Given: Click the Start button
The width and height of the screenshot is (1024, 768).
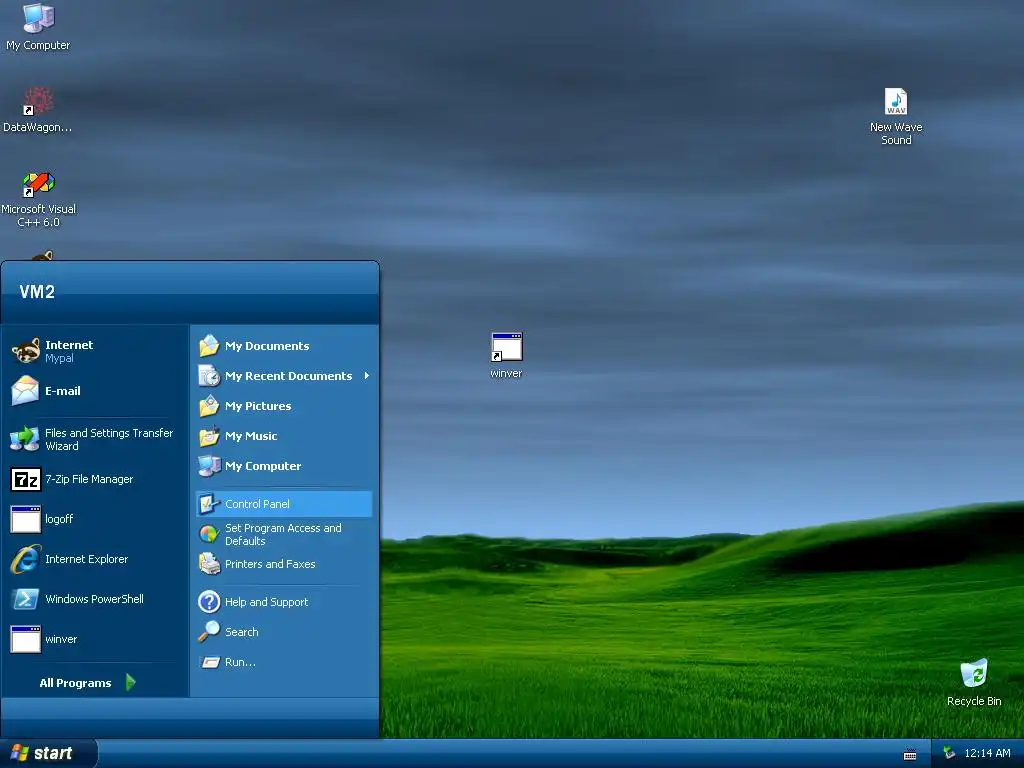Looking at the screenshot, I should (x=48, y=754).
